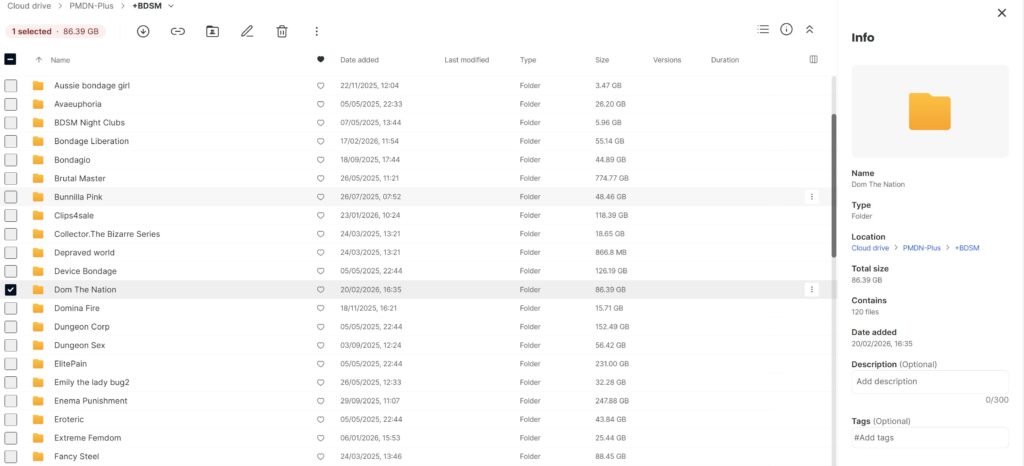The height and width of the screenshot is (466, 1024).
Task: Sort the list by the Date added column
Action: [359, 60]
